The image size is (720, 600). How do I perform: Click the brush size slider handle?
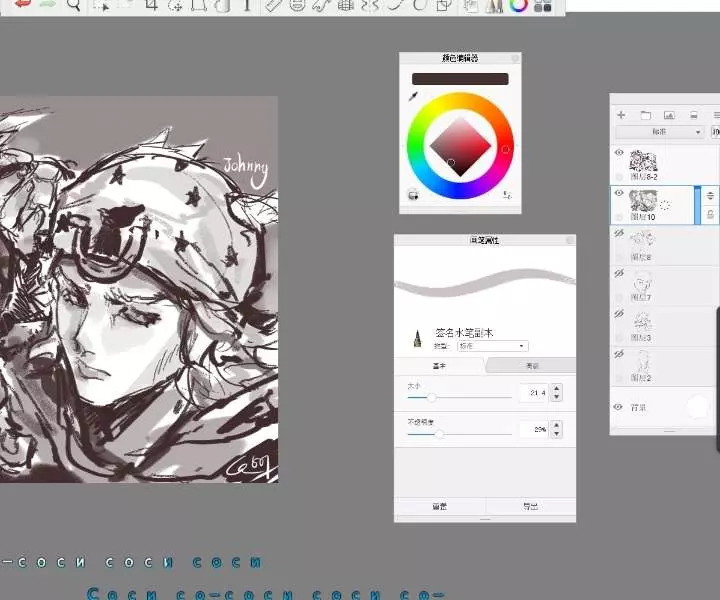click(x=432, y=398)
